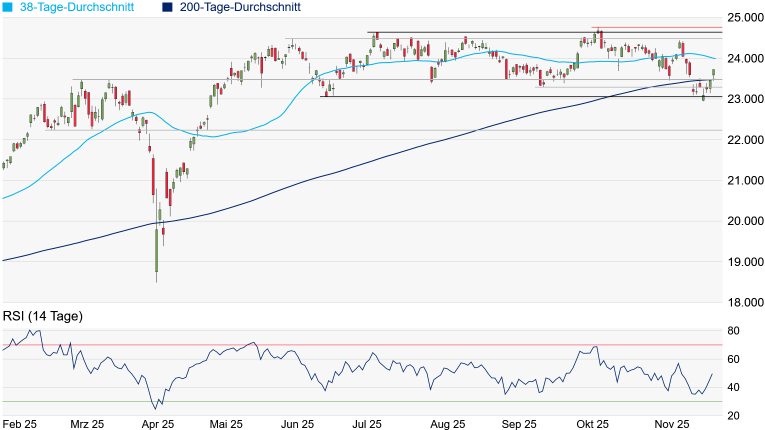Image resolution: width=765 pixels, height=430 pixels.
Task: Toggle the 38-Tage-Durchschnitt legend label
Action: tap(77, 7)
